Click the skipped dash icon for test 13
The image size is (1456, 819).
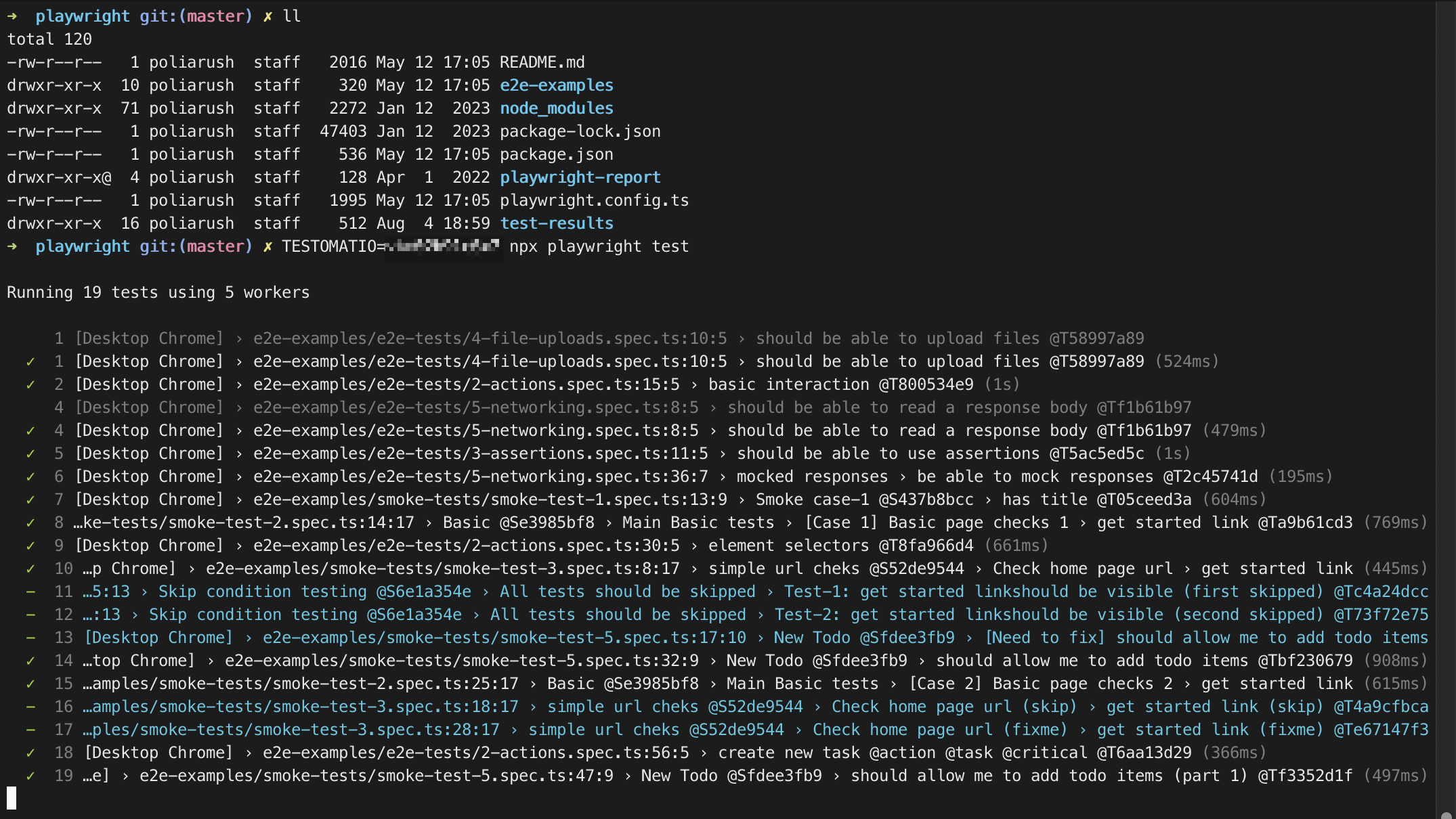(x=30, y=638)
